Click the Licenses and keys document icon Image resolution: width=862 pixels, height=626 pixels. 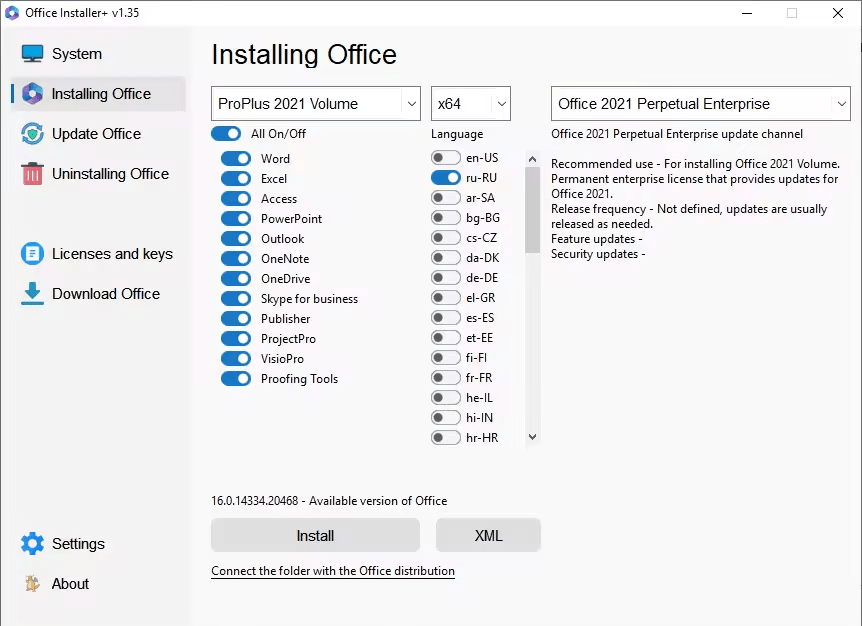pos(32,253)
